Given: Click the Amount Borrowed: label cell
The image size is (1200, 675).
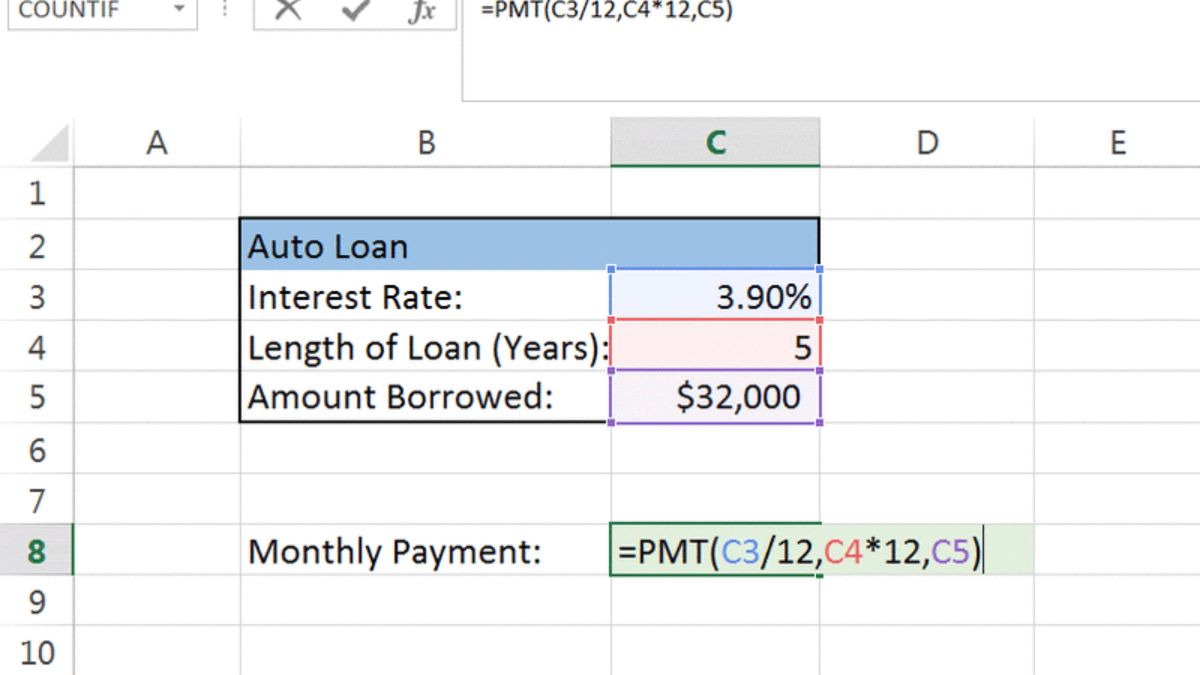Looking at the screenshot, I should pyautogui.click(x=425, y=398).
